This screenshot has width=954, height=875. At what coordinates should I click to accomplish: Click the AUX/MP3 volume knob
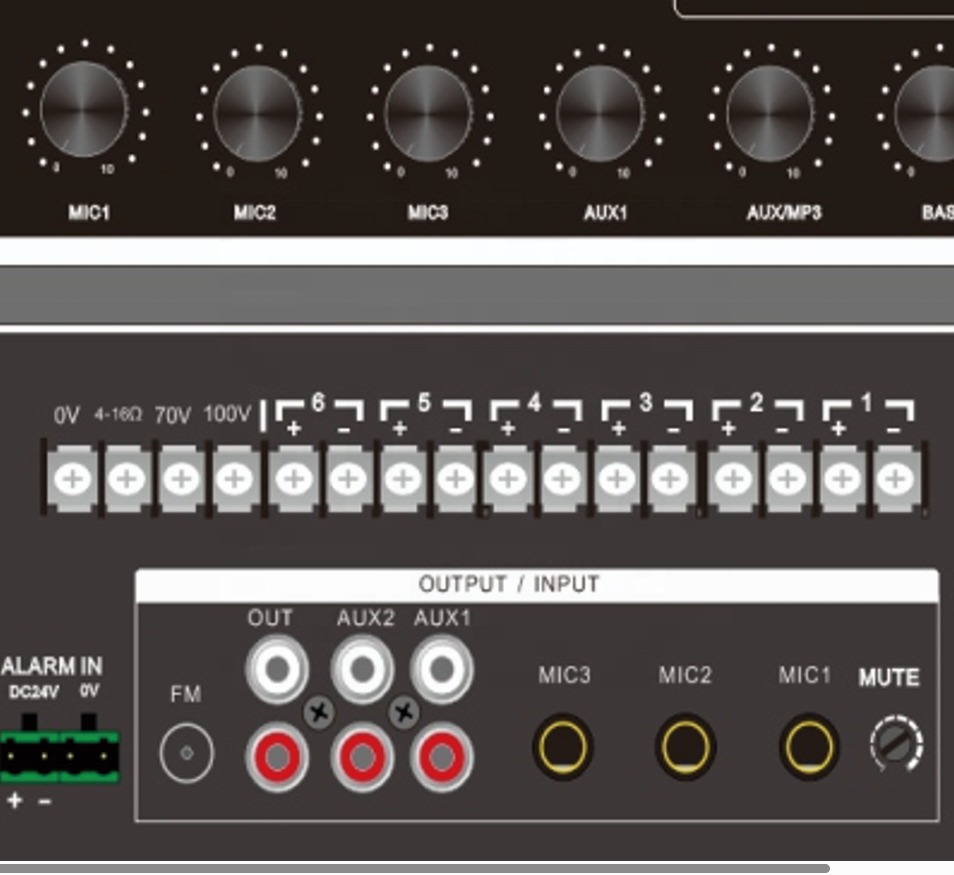770,111
